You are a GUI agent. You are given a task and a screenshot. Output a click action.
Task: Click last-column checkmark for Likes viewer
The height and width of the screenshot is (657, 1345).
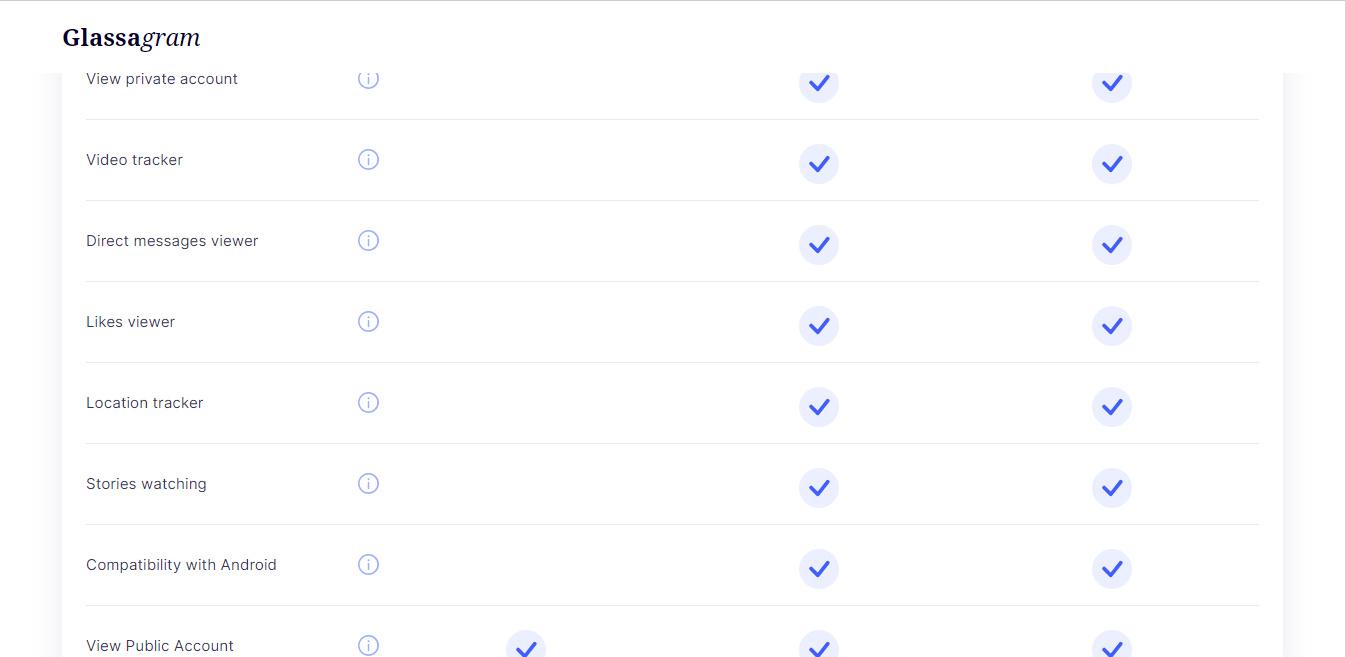pyautogui.click(x=1112, y=326)
